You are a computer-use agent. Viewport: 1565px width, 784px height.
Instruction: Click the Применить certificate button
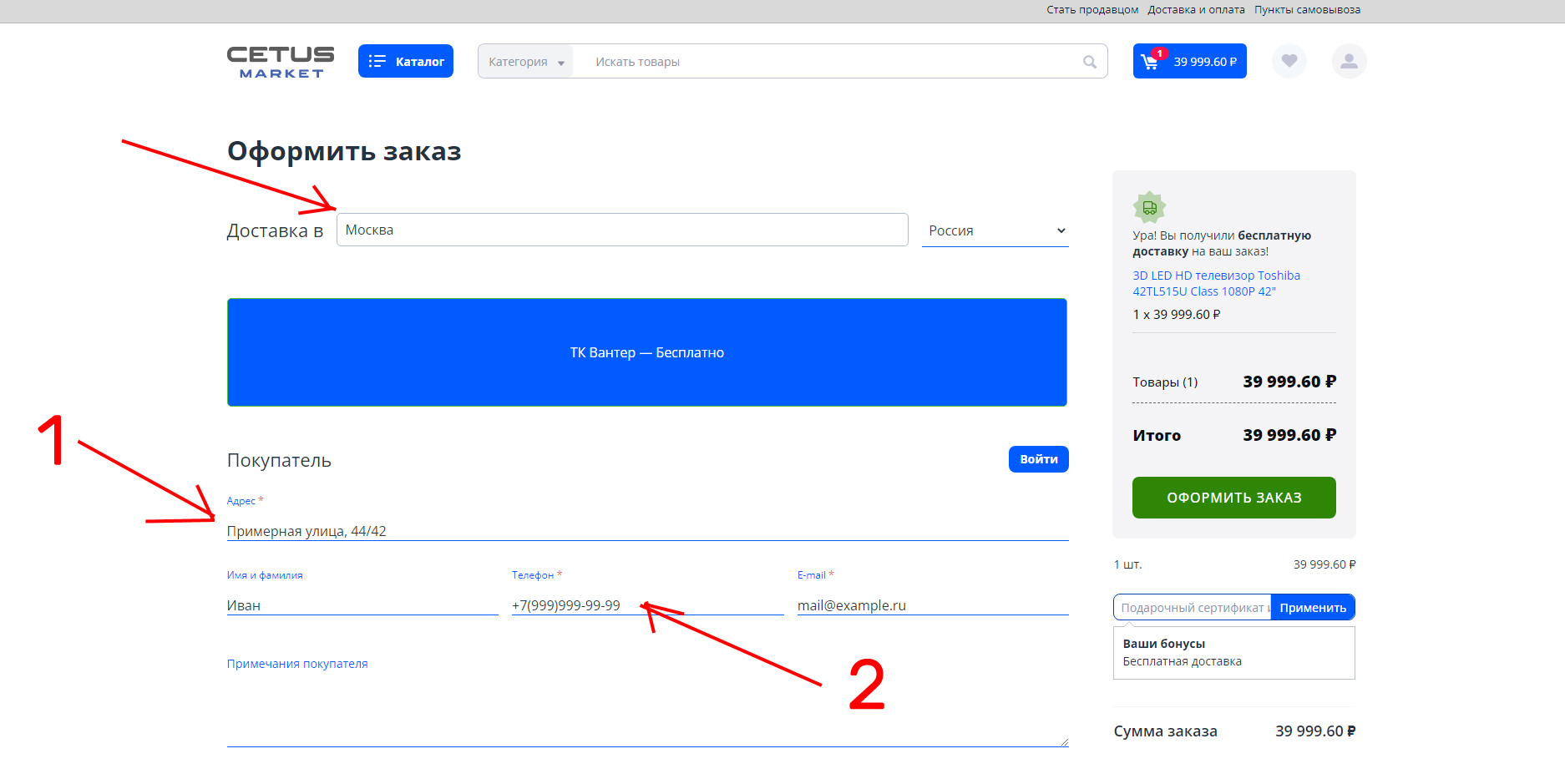click(x=1312, y=608)
